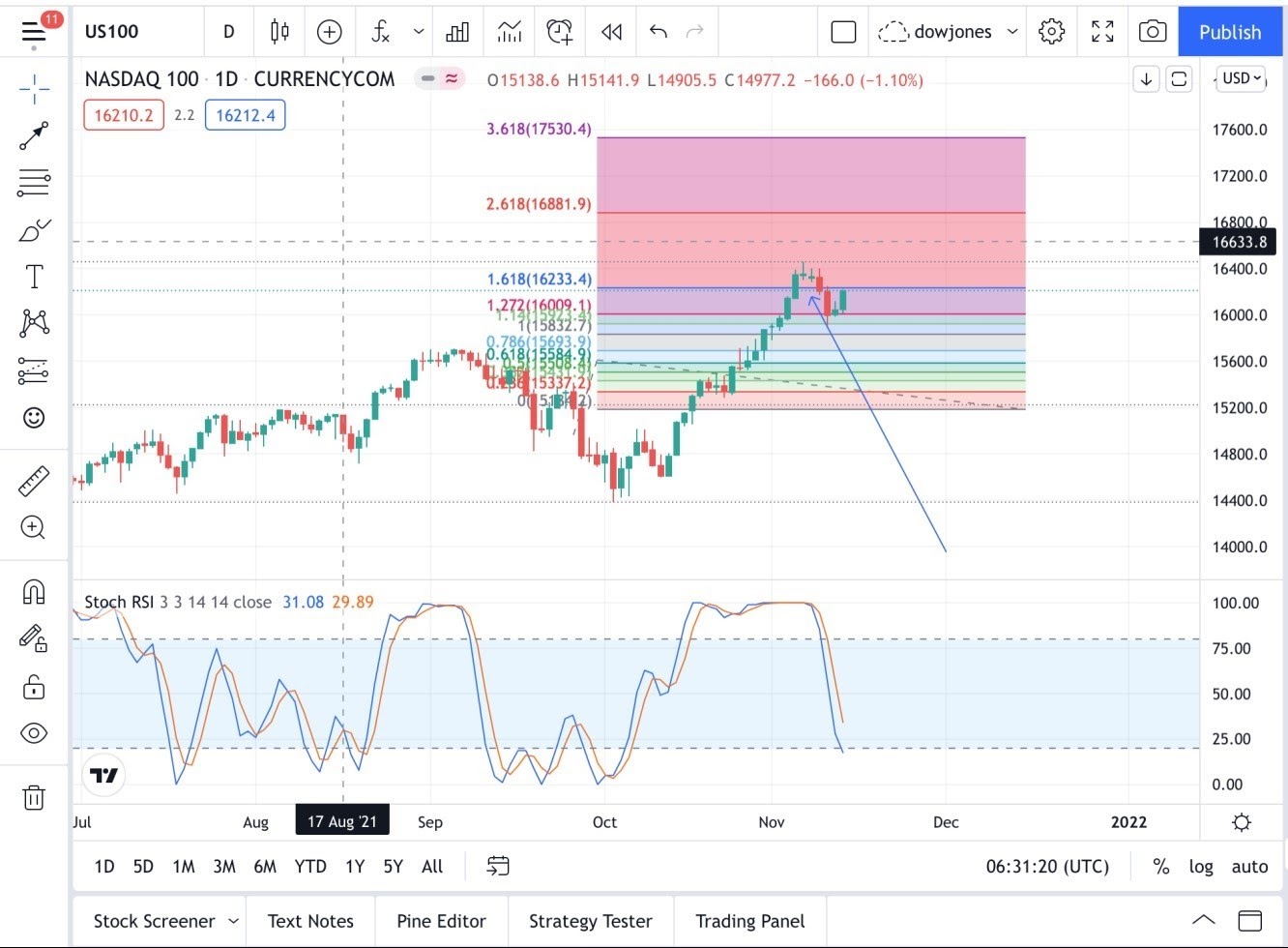Image resolution: width=1288 pixels, height=948 pixels.
Task: Open the go to date calendar
Action: (x=498, y=866)
